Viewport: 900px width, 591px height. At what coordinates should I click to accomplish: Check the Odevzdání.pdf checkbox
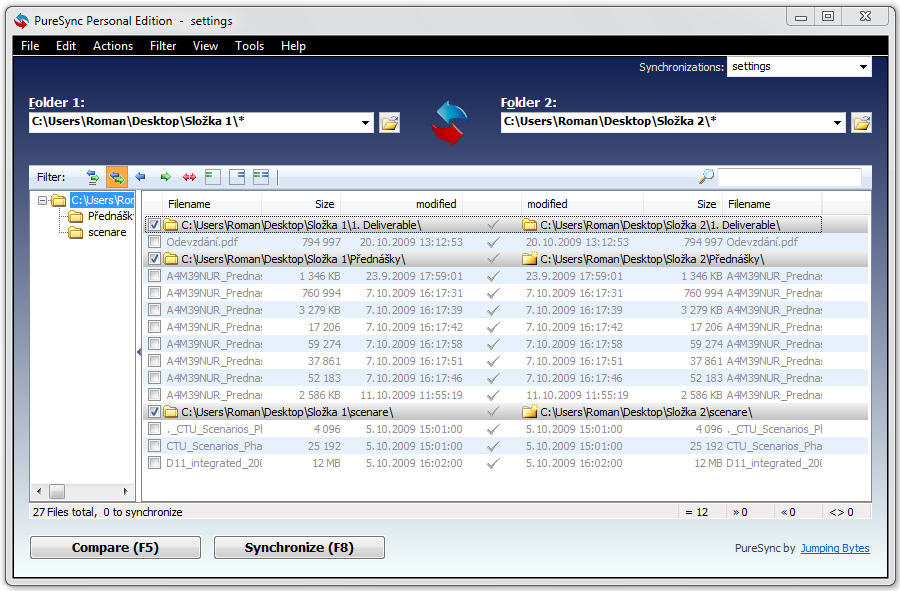154,242
